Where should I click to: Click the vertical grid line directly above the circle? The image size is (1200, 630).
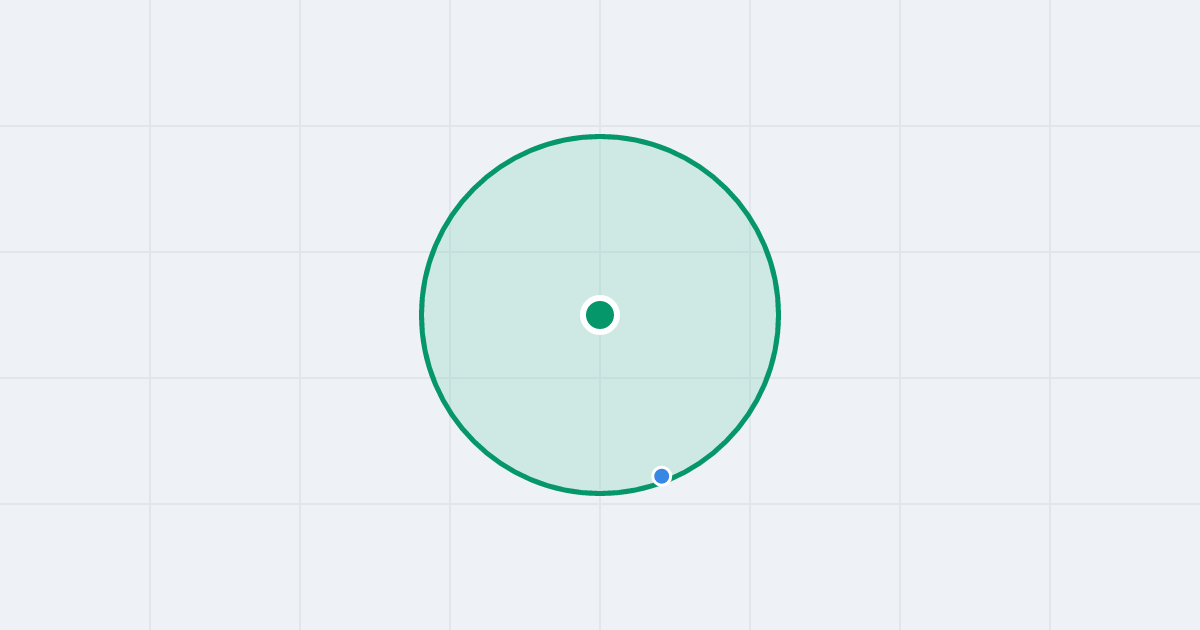[x=600, y=65]
